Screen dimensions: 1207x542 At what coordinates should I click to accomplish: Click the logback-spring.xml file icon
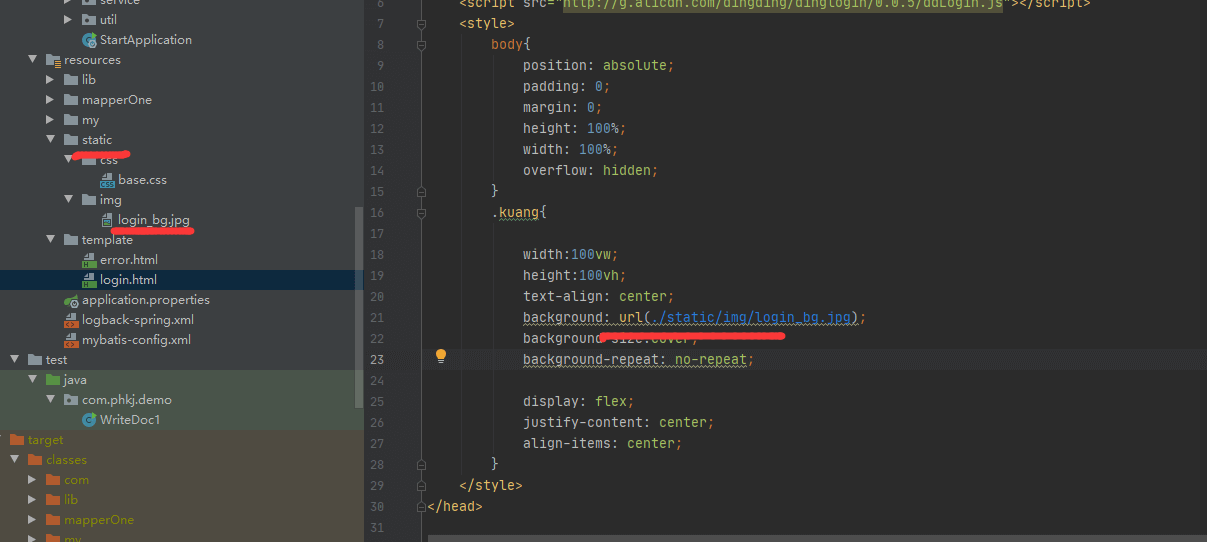(71, 320)
